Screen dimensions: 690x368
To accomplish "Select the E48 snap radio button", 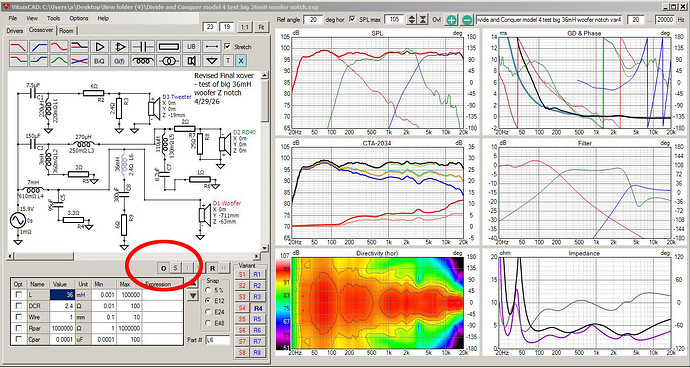I will pos(208,323).
